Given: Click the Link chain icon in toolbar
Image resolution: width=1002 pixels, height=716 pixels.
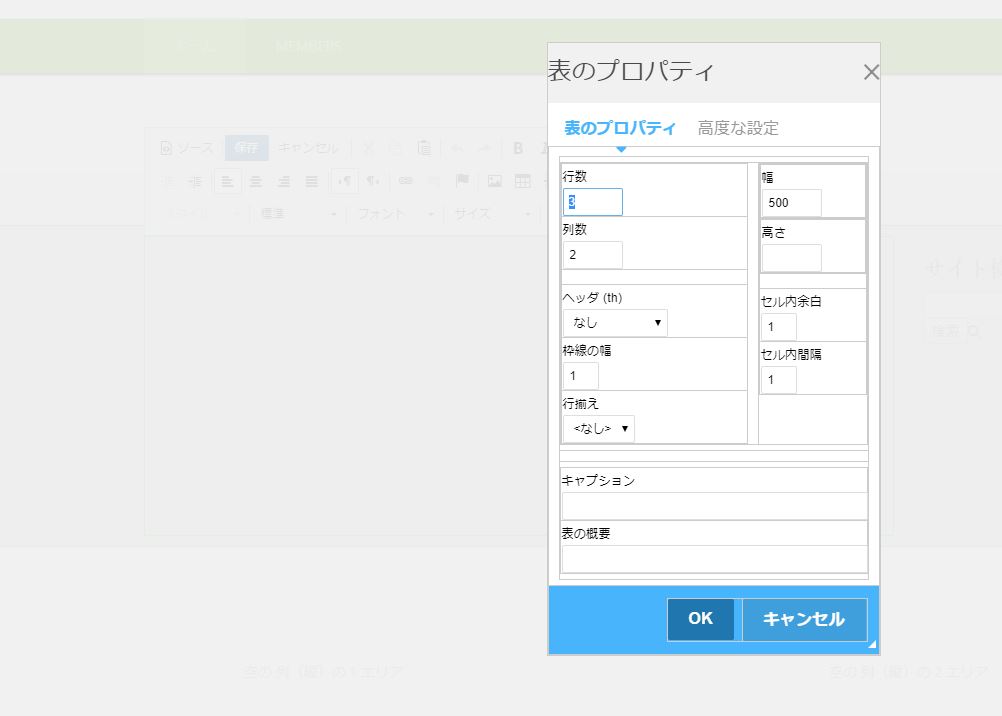Looking at the screenshot, I should [406, 181].
